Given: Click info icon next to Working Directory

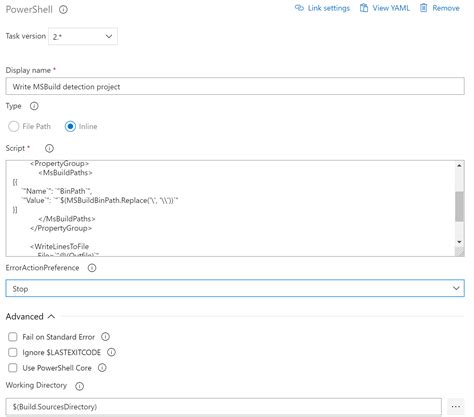Looking at the screenshot, I should coord(79,386).
